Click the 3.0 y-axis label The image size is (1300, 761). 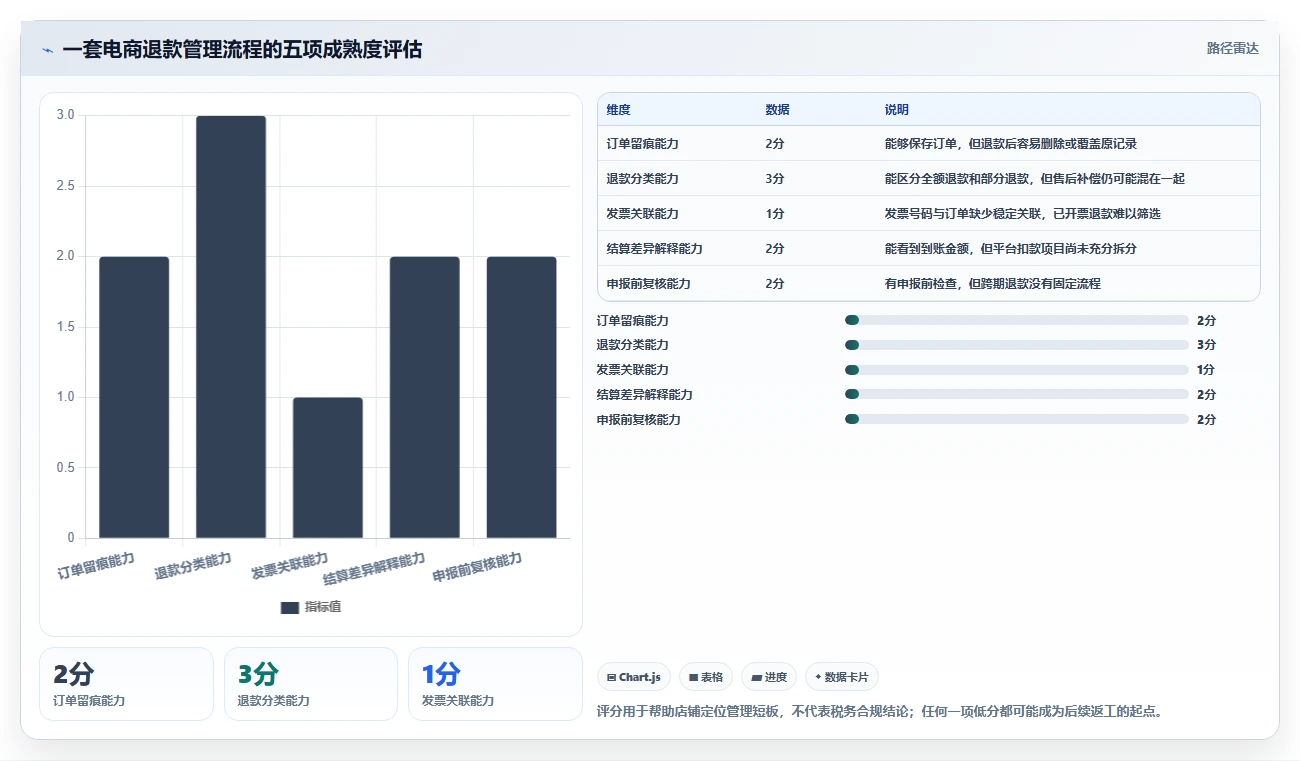[66, 115]
